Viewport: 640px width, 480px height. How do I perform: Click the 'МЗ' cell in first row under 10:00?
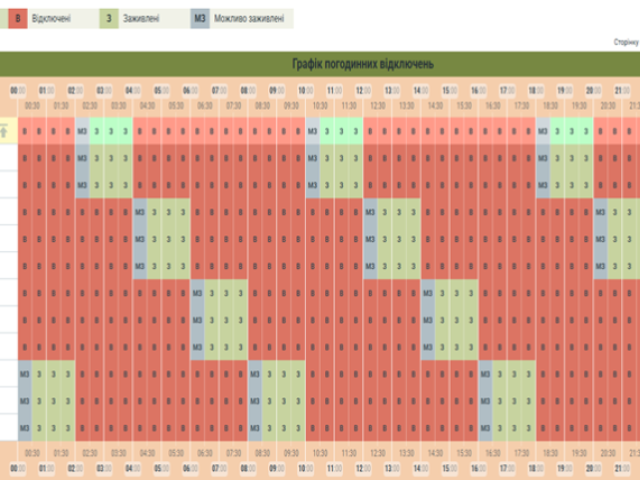313,130
